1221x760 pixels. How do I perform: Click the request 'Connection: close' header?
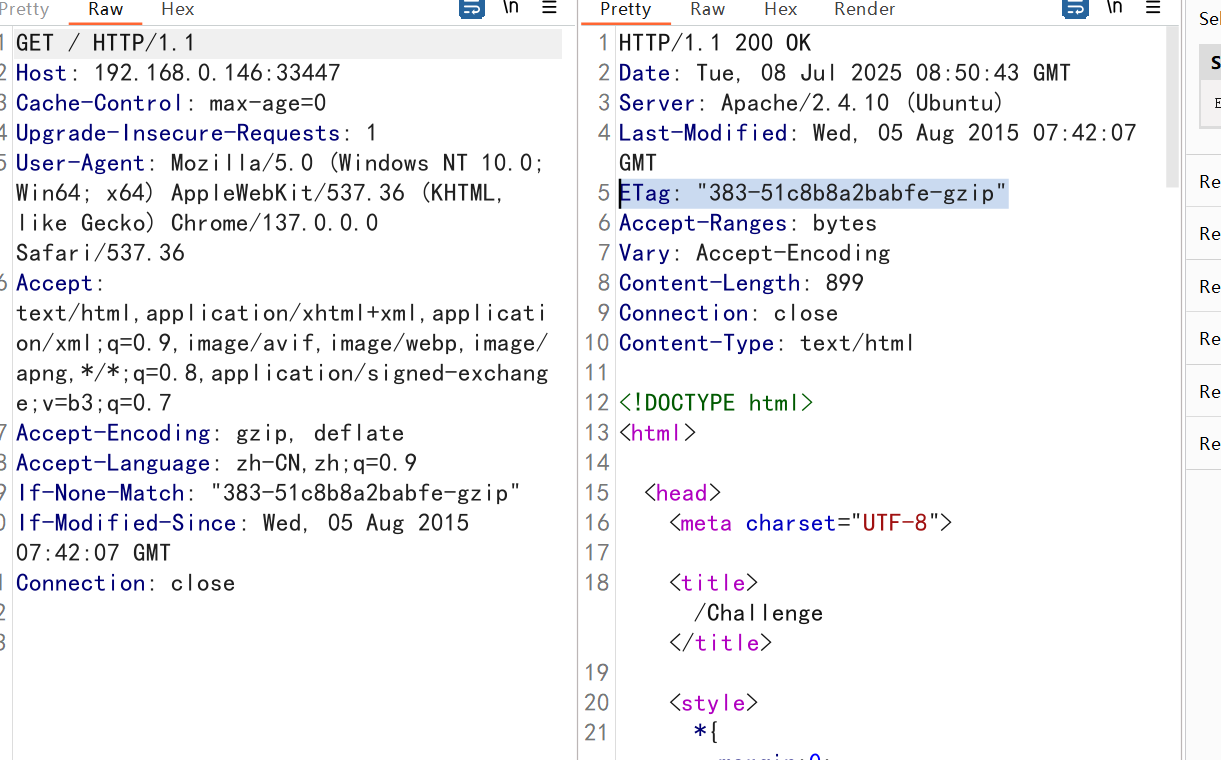tap(126, 583)
